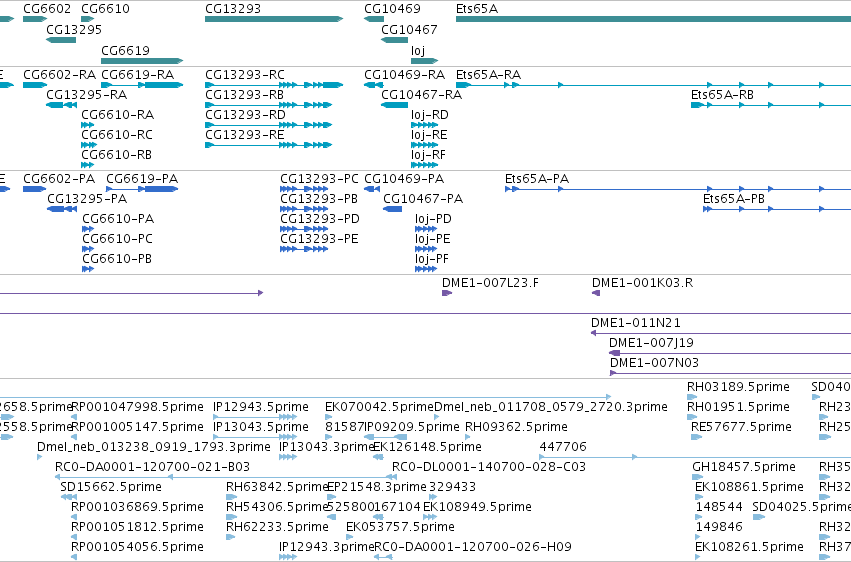Select transcript CG10469-RA
The height and width of the screenshot is (562, 851).
coord(404,74)
